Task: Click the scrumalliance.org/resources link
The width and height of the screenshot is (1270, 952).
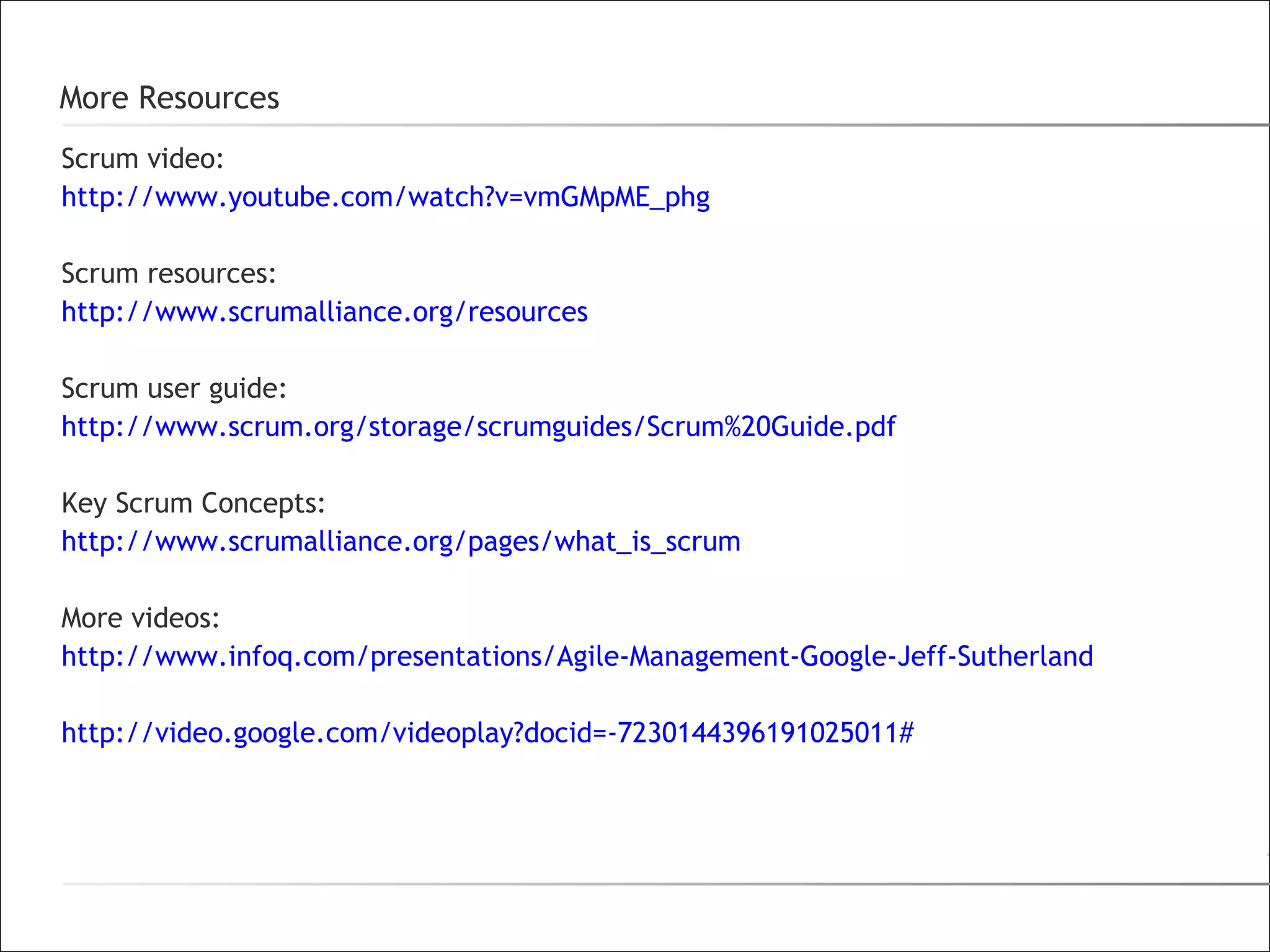Action: [324, 312]
